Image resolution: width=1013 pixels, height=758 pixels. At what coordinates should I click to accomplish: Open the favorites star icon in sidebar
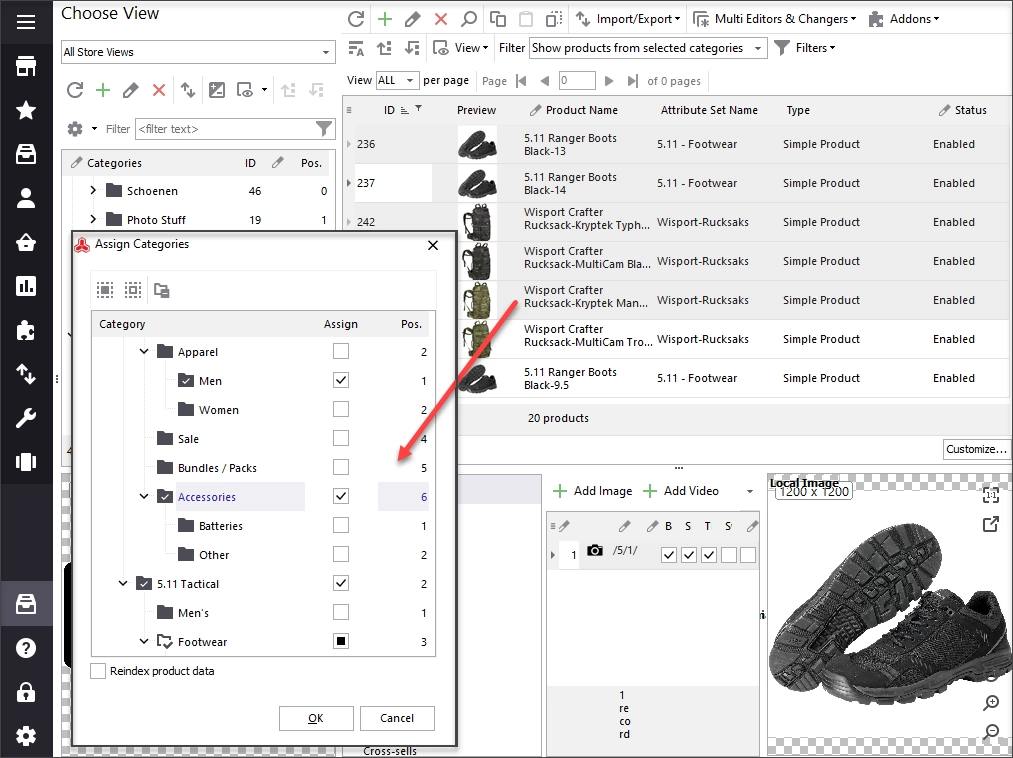click(26, 110)
